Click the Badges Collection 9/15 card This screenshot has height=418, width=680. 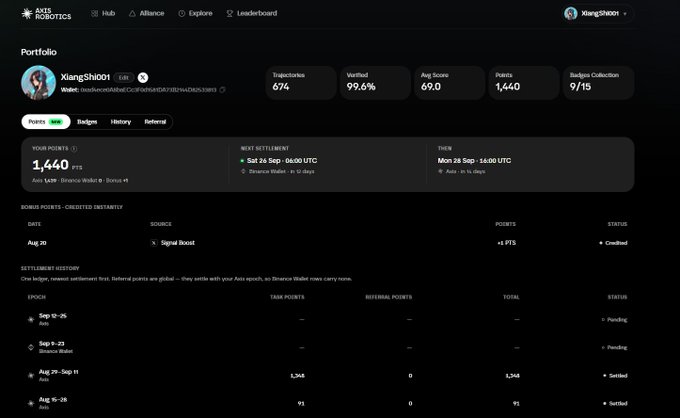(598, 83)
